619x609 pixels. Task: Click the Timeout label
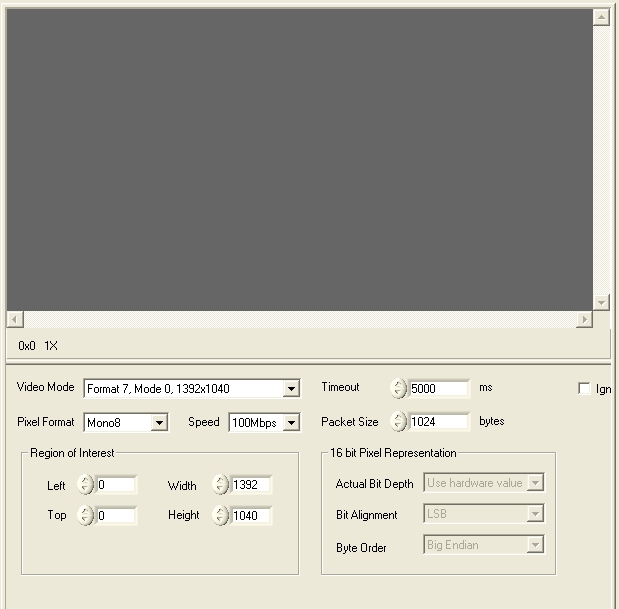(x=340, y=387)
